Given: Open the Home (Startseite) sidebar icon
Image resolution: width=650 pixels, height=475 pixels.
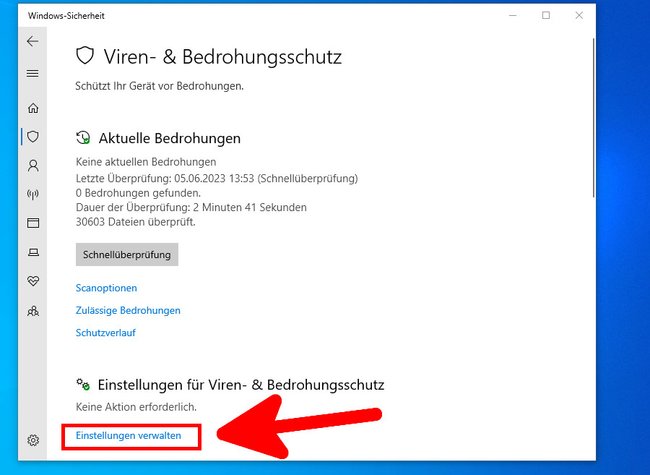Looking at the screenshot, I should [33, 108].
